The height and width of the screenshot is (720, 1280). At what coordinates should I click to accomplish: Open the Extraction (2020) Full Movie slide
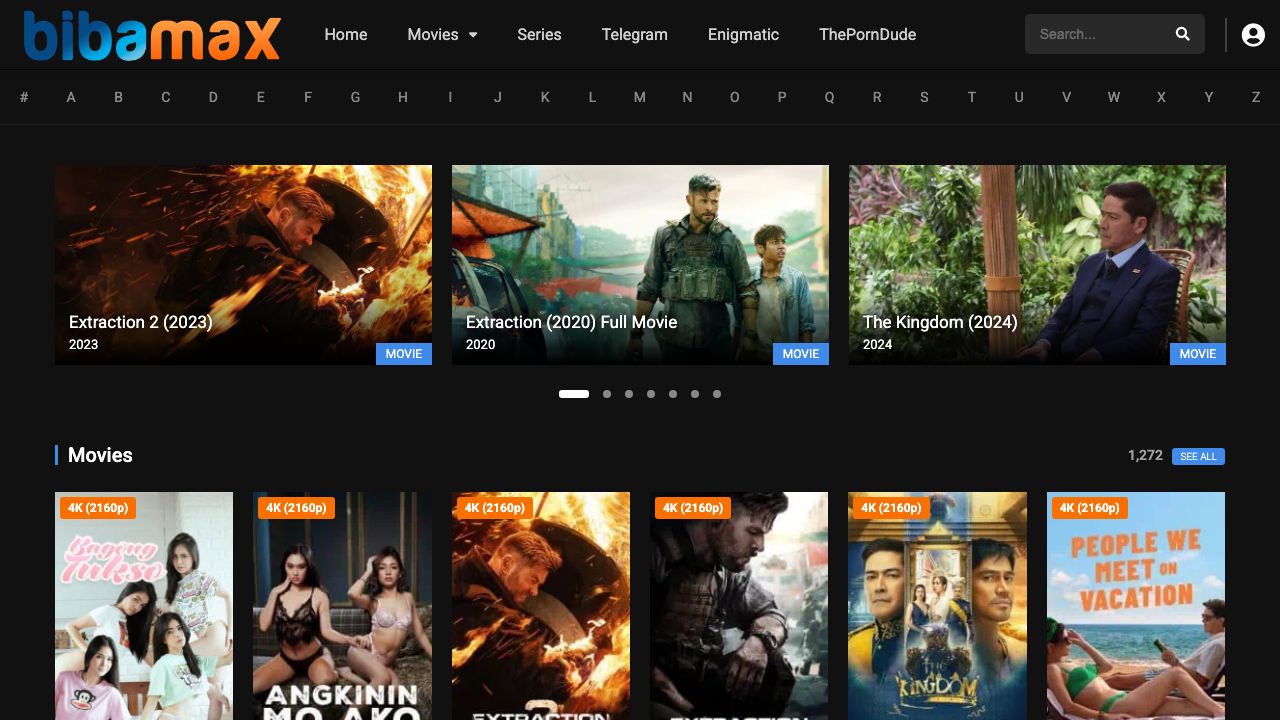[x=640, y=265]
